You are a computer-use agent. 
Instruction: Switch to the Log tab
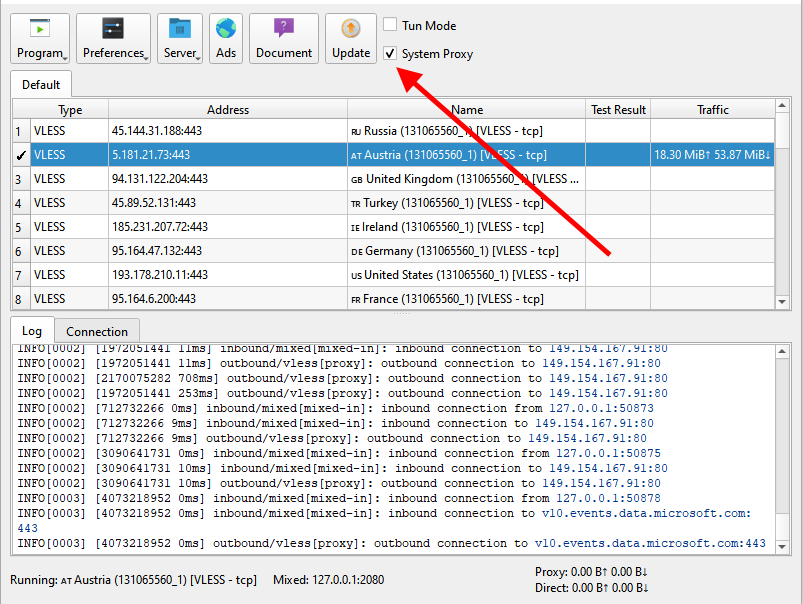click(32, 331)
